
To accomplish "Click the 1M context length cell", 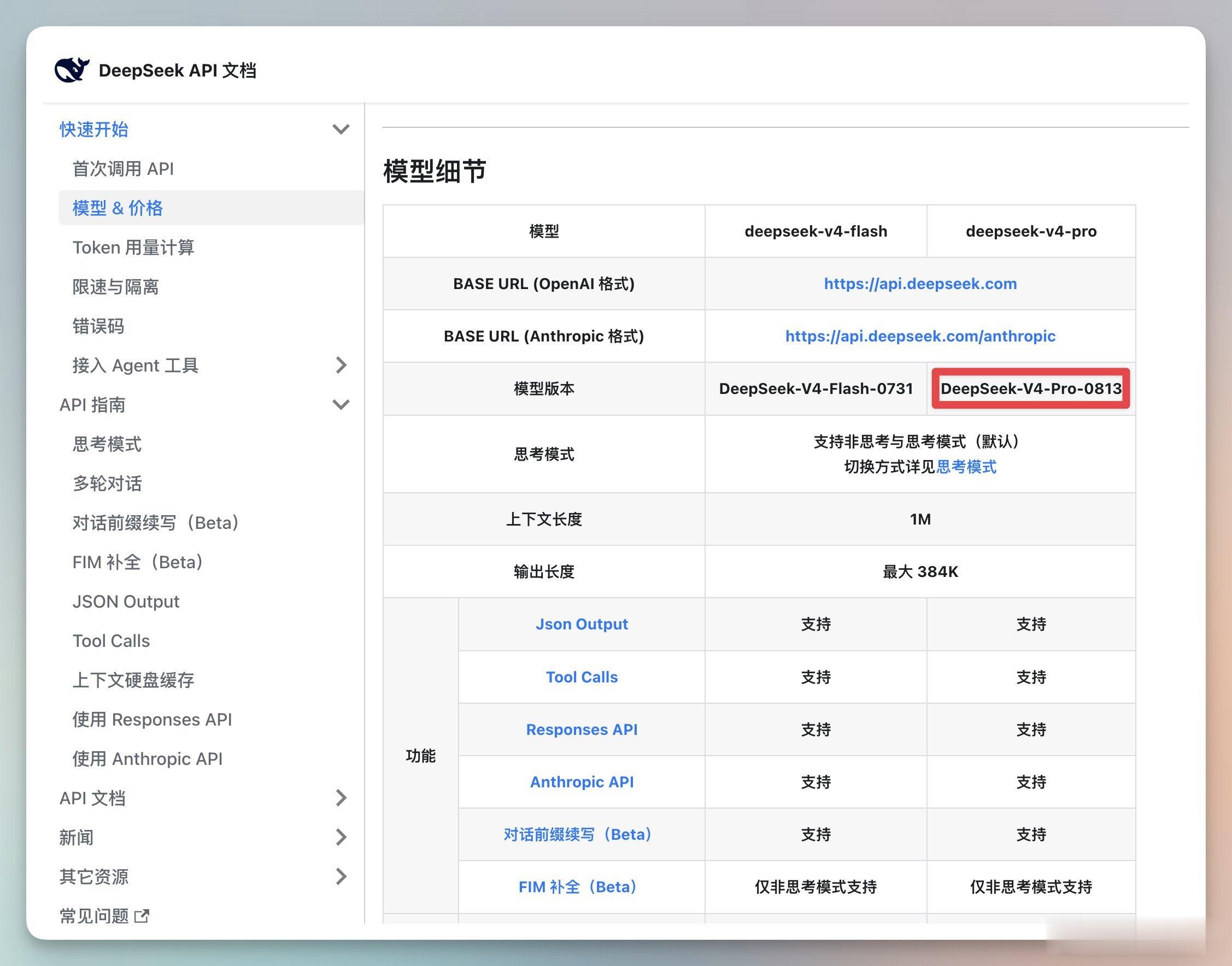I will pyautogui.click(x=920, y=519).
